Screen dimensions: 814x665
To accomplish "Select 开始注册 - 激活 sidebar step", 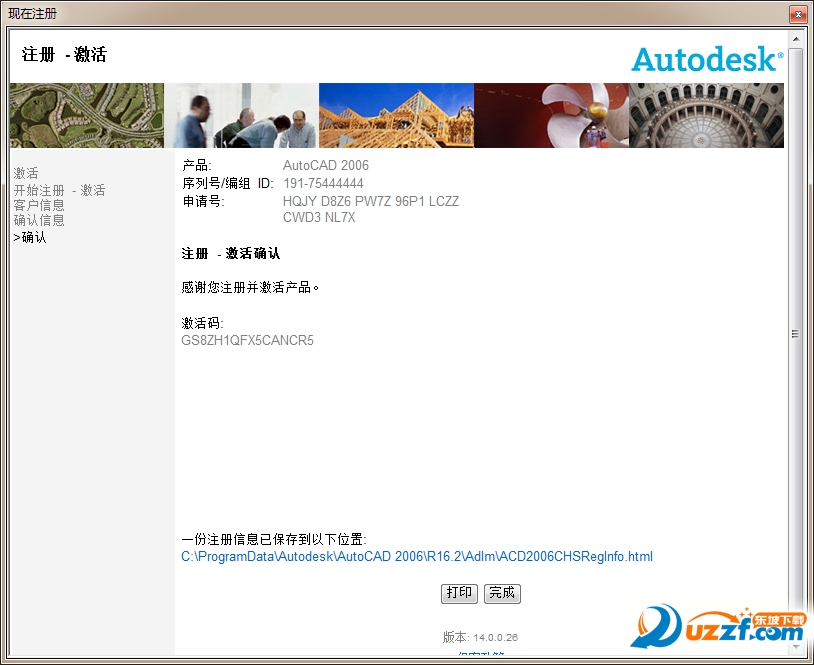I will pos(59,190).
